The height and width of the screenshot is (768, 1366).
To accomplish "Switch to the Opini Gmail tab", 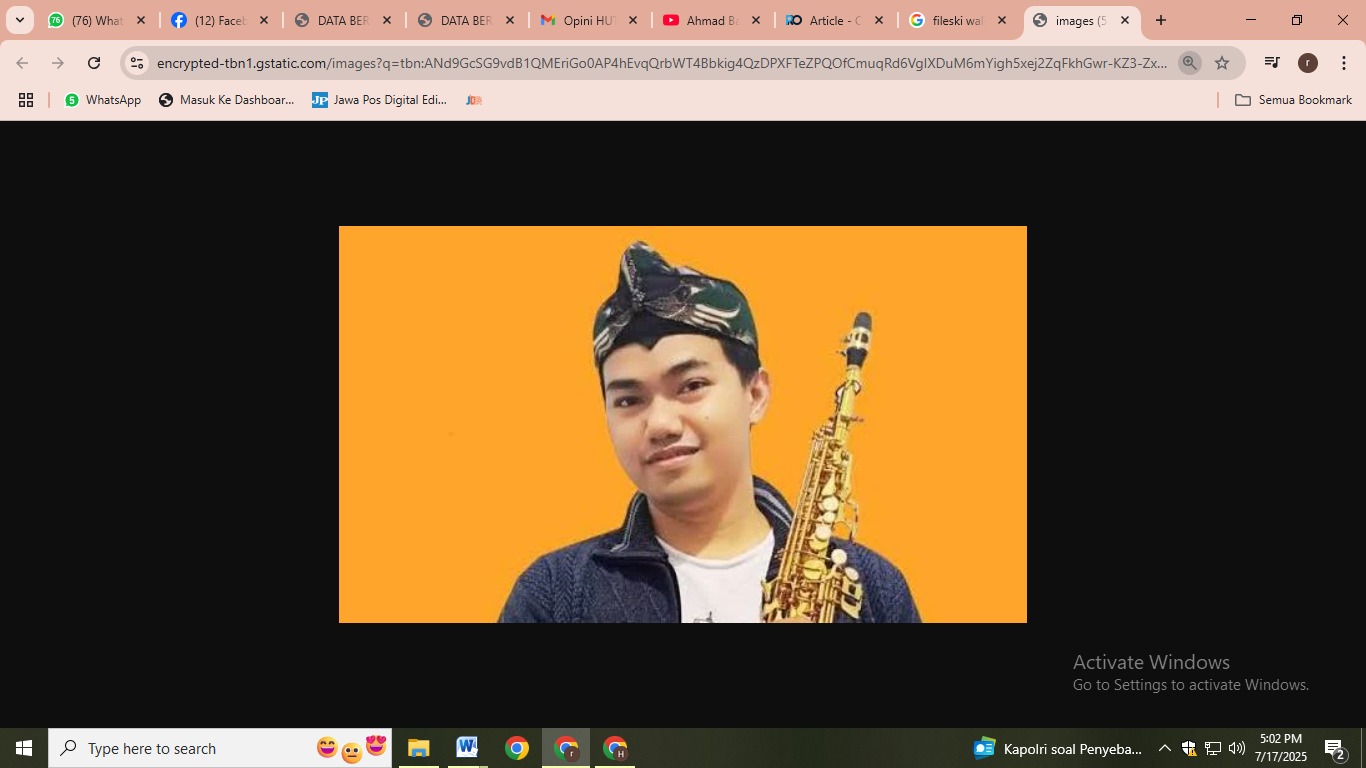I will [587, 20].
